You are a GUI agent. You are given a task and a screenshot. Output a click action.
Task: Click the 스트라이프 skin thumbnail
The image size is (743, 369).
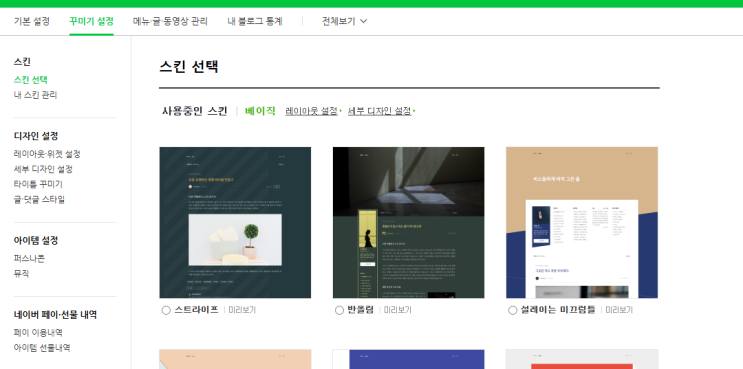pyautogui.click(x=235, y=222)
